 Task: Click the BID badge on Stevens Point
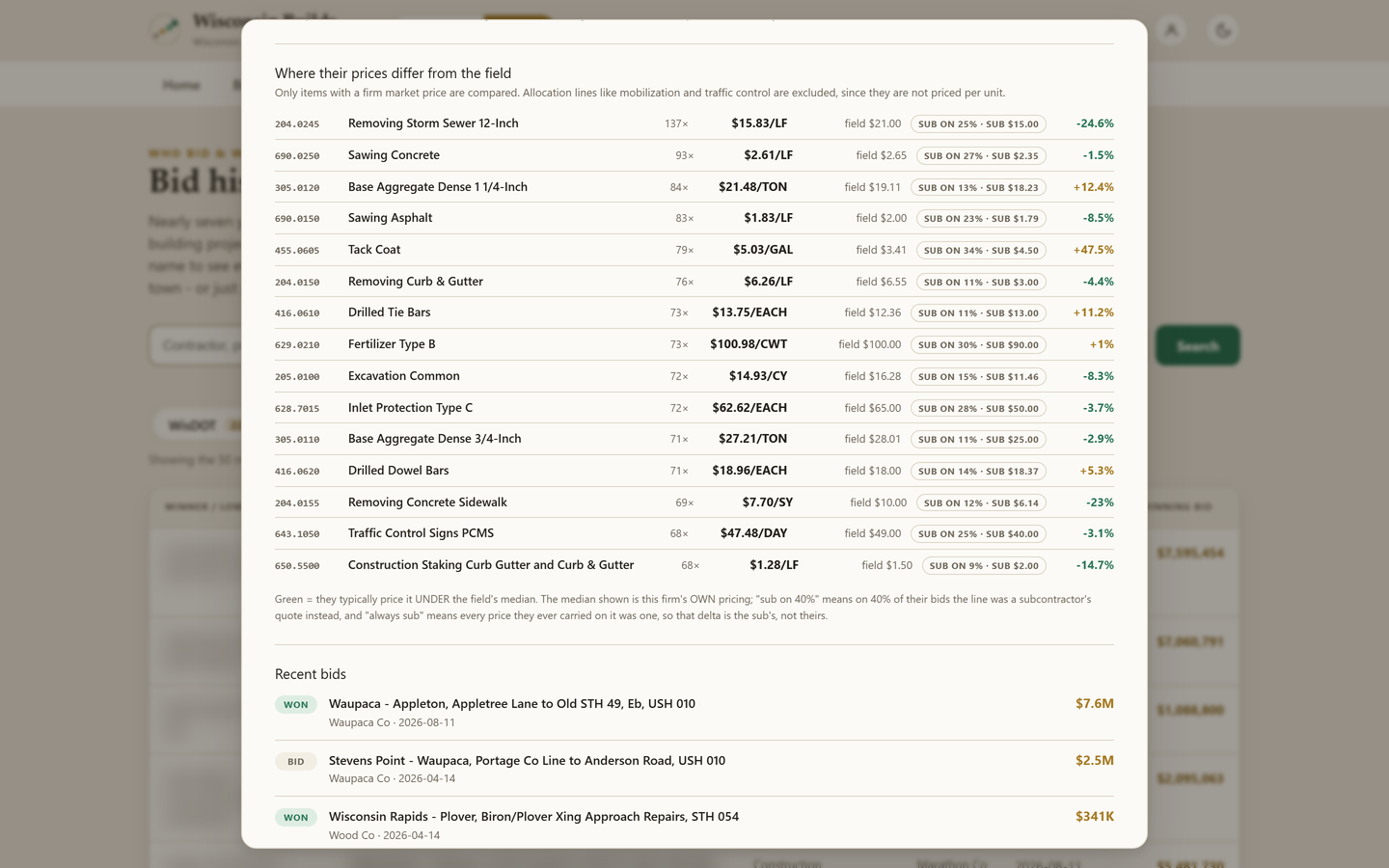(296, 761)
